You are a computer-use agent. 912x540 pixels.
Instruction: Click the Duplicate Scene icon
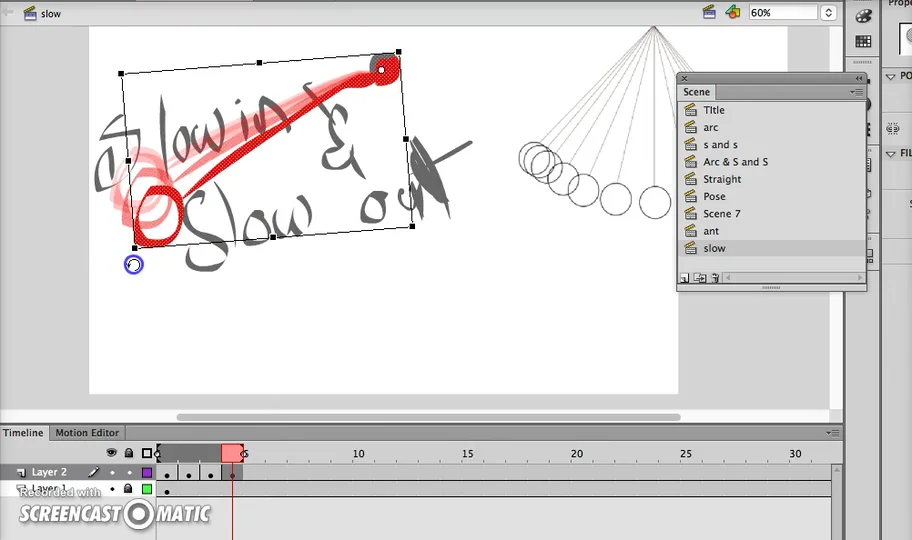[x=700, y=278]
